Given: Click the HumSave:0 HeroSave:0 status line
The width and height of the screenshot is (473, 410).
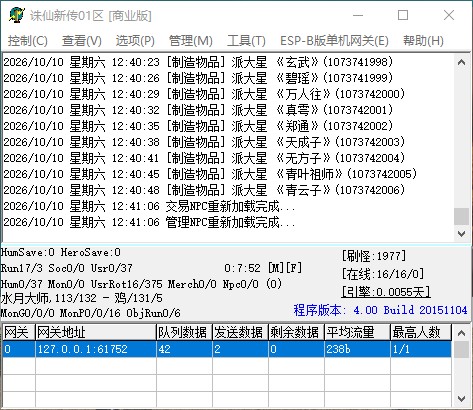Looking at the screenshot, I should [61, 252].
